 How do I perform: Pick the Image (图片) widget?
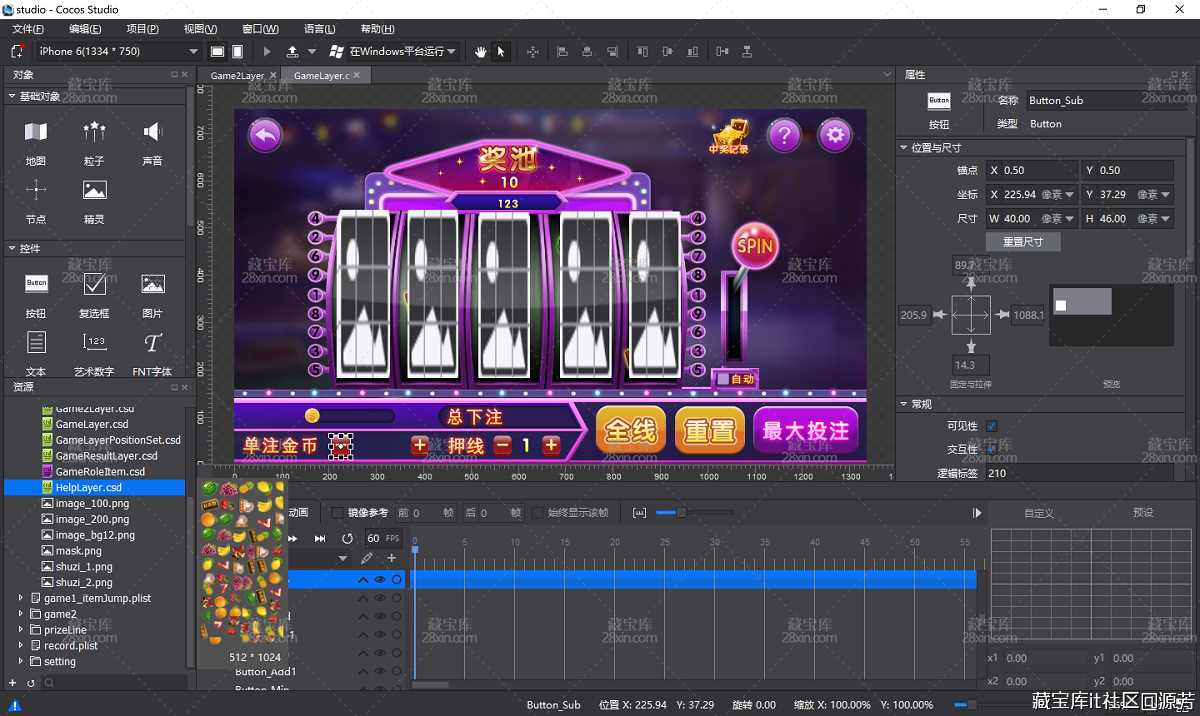(152, 284)
